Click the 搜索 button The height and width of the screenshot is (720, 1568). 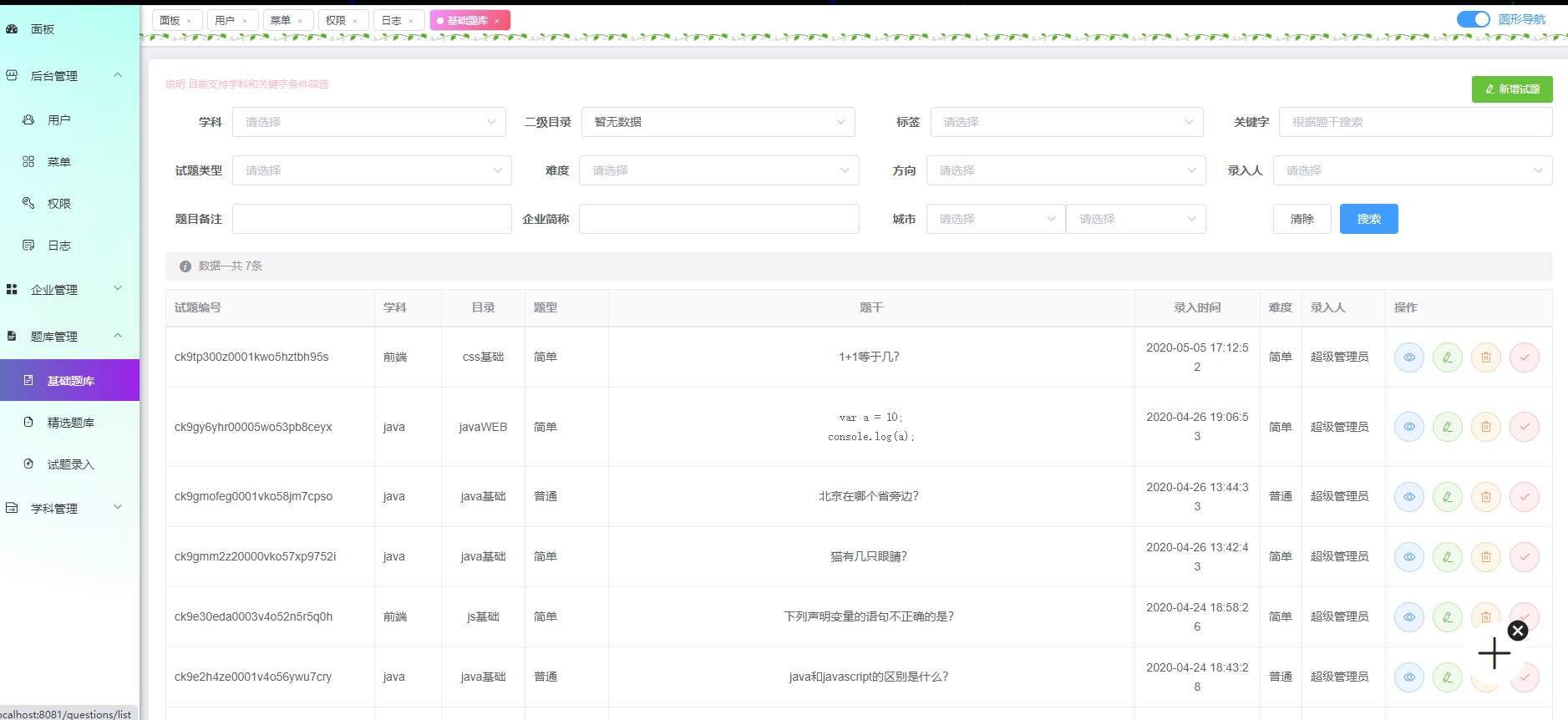click(1368, 219)
